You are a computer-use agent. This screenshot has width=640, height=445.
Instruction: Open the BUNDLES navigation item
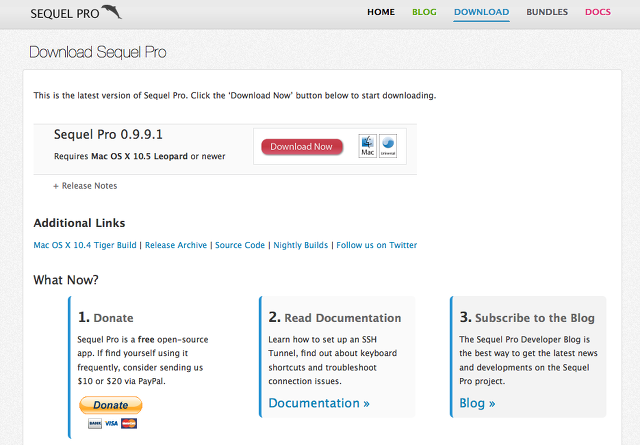(x=547, y=12)
